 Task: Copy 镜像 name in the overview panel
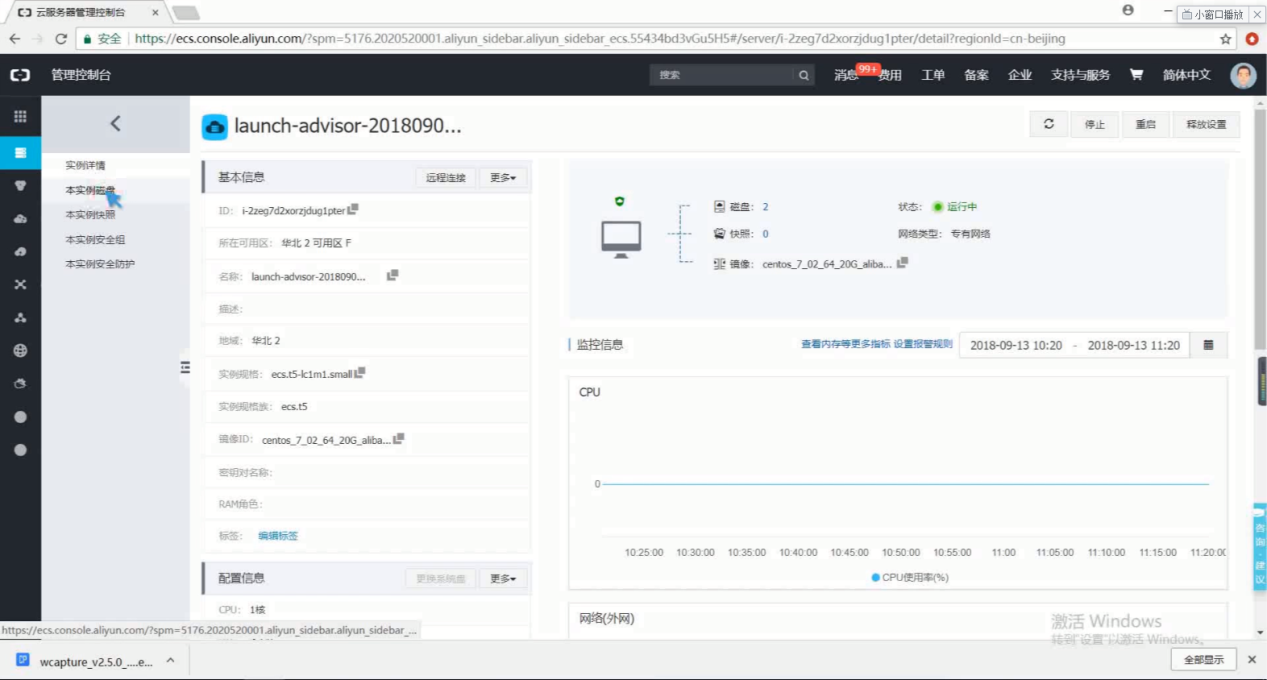[903, 263]
